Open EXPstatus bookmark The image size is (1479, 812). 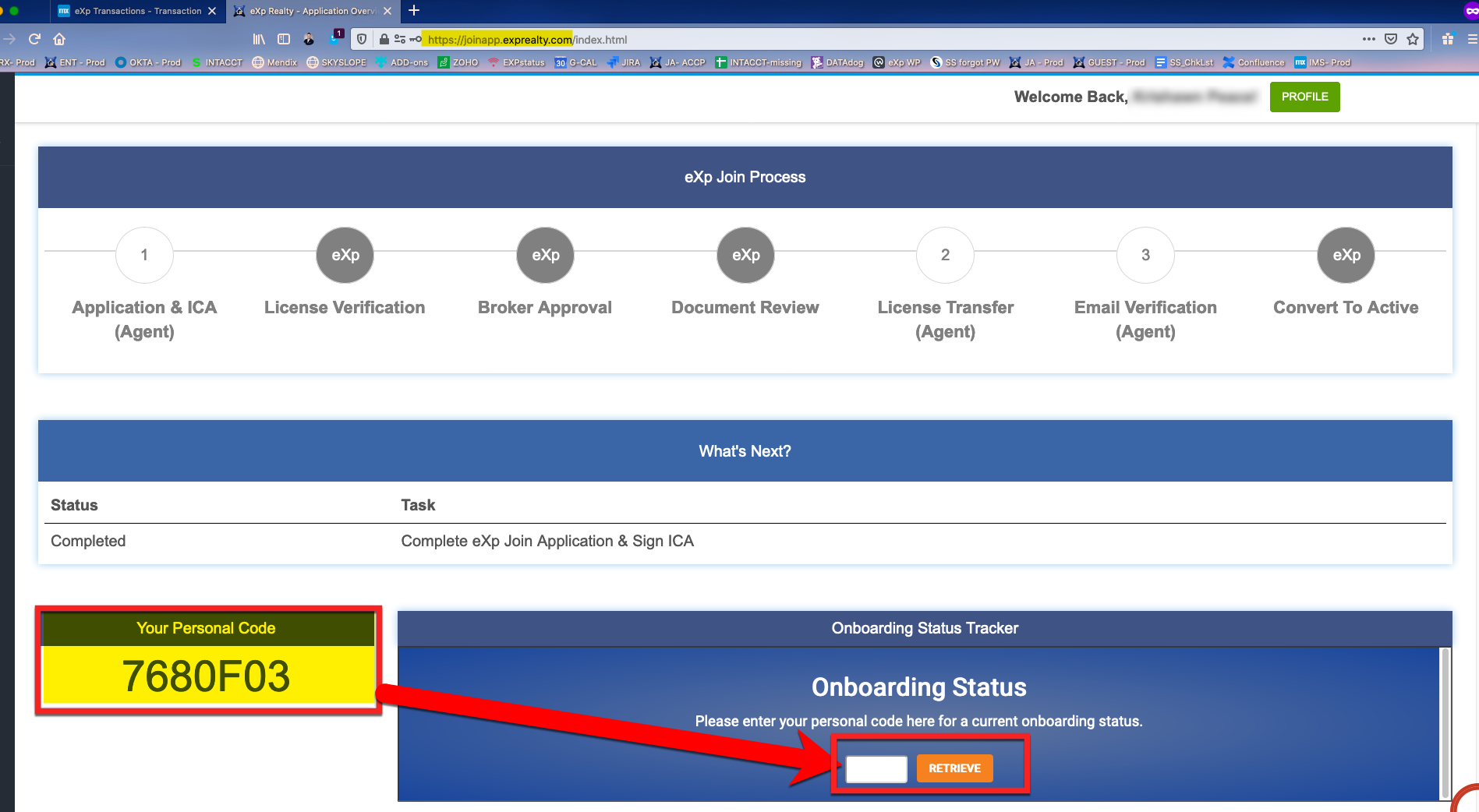coord(516,62)
